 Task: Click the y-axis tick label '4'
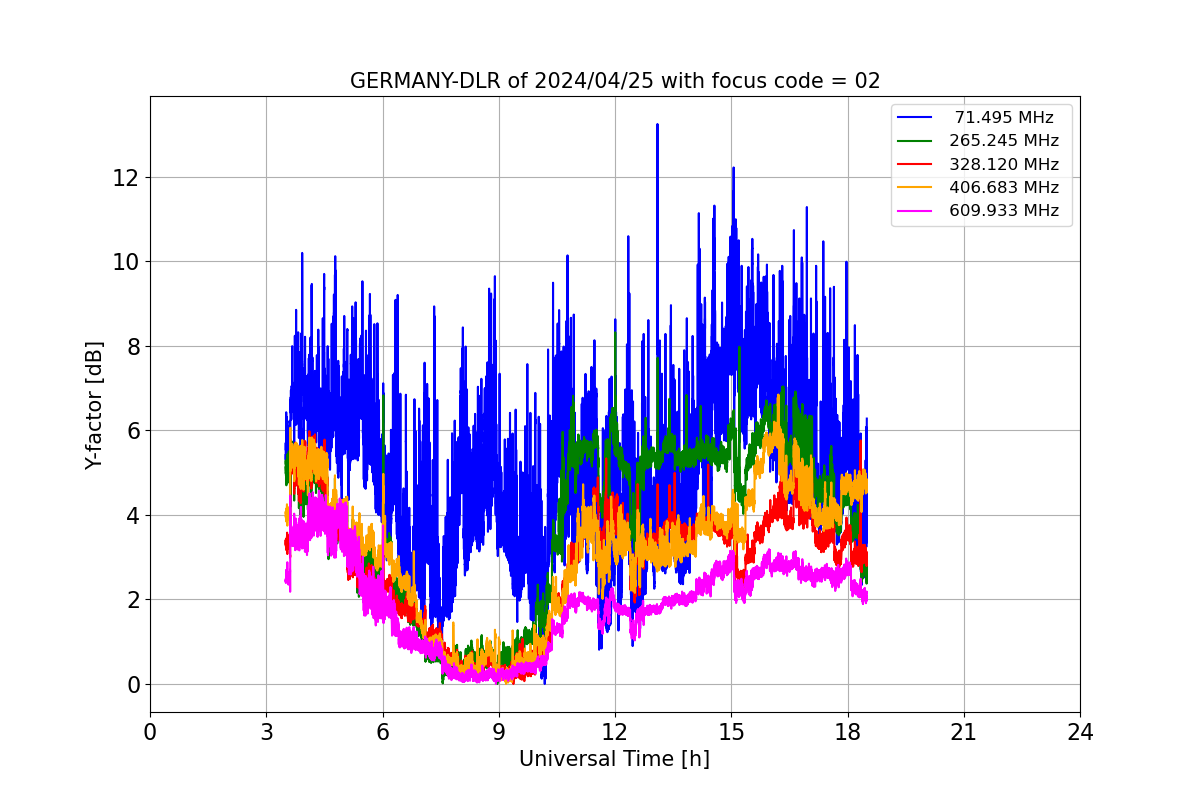(133, 516)
